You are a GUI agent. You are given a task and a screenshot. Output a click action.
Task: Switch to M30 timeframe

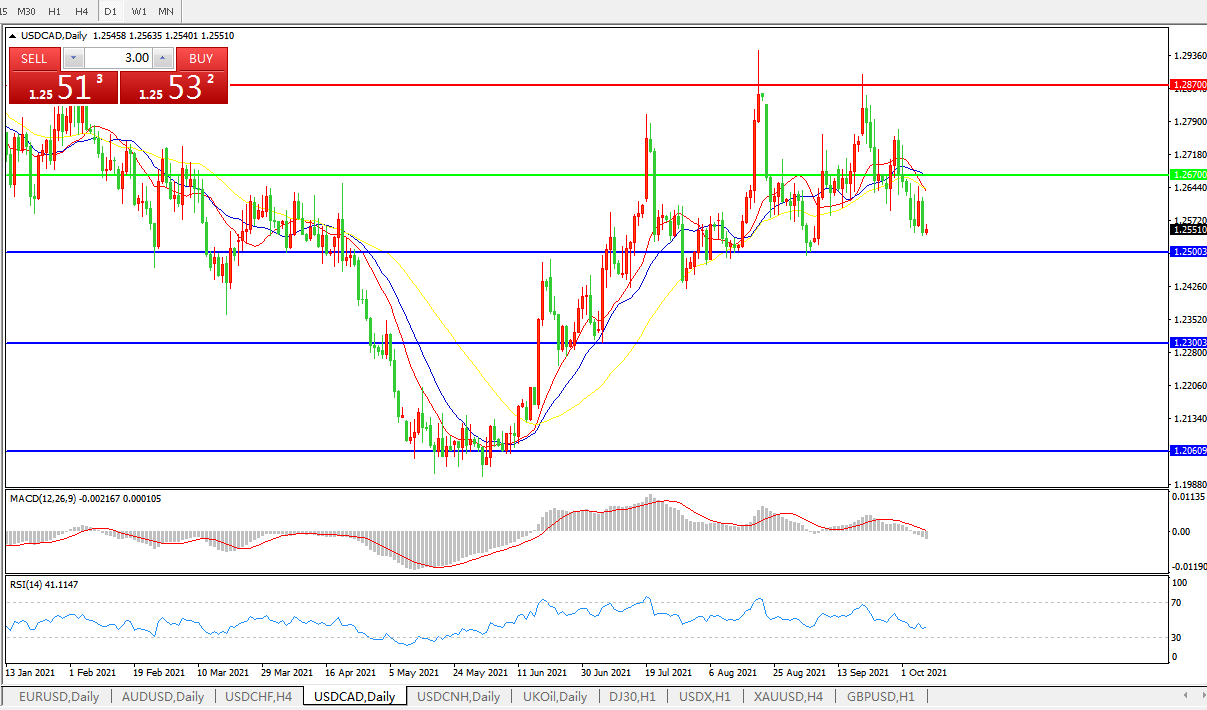(x=27, y=11)
